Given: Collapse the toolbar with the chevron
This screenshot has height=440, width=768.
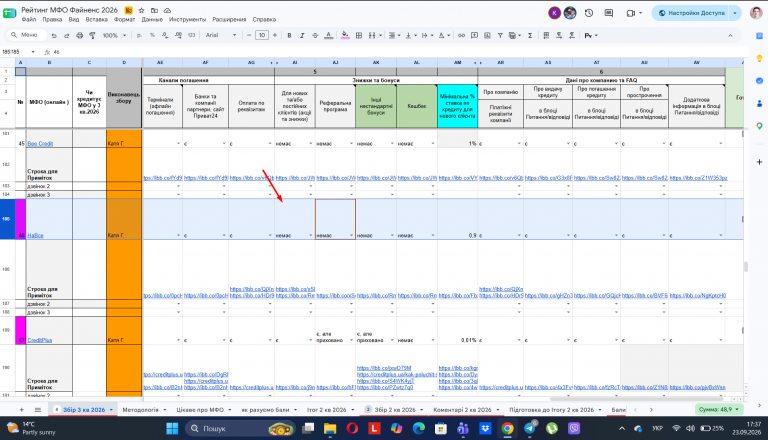Looking at the screenshot, I should click(730, 35).
